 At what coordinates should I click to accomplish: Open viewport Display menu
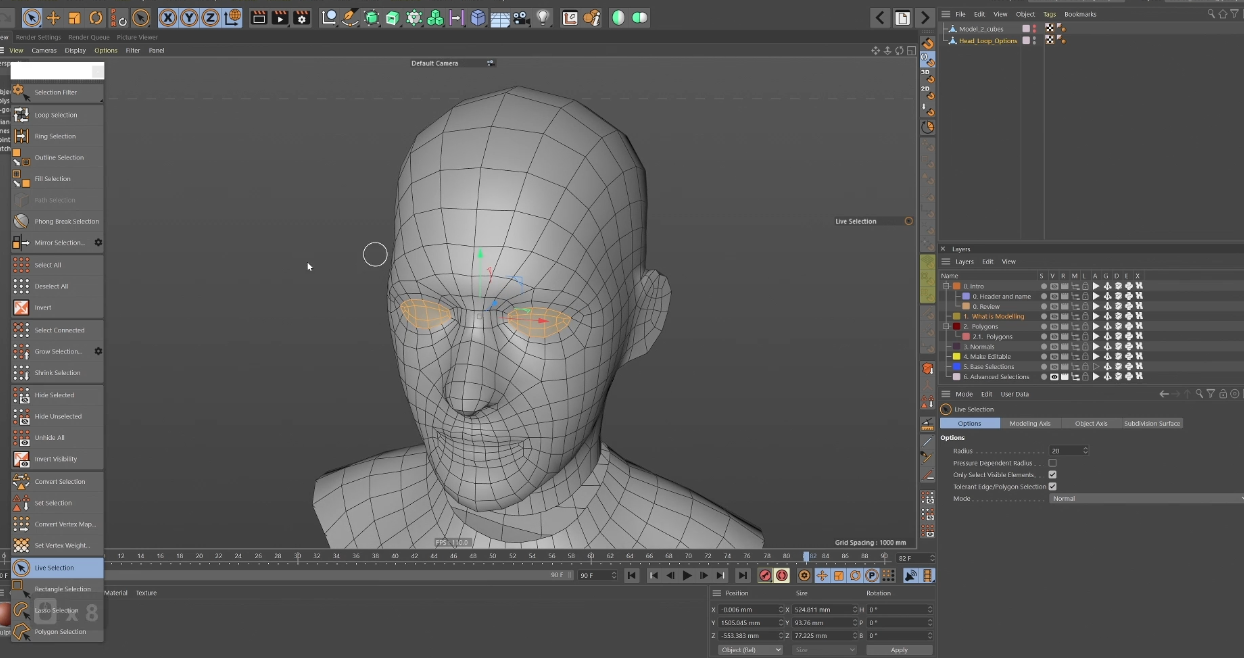pos(75,50)
